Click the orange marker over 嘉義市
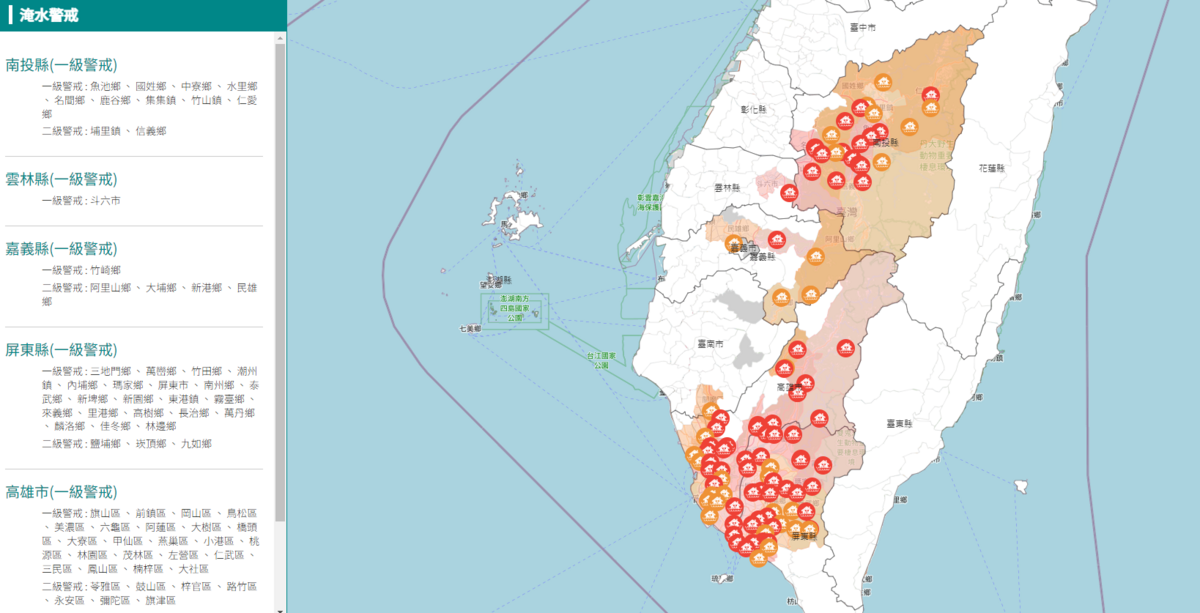The image size is (1200, 613). click(x=733, y=244)
